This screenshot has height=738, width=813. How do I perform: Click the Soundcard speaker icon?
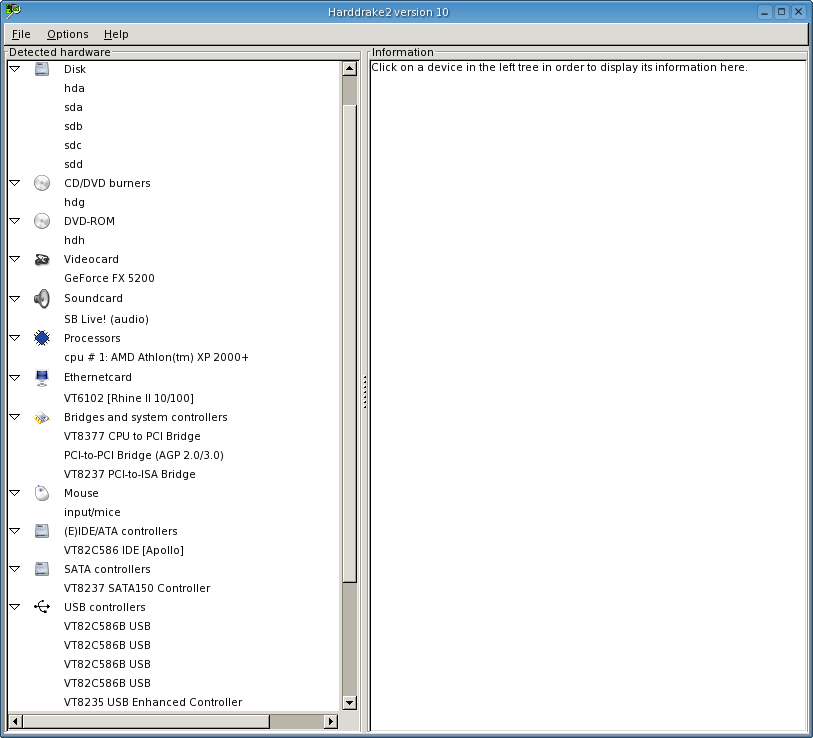pyautogui.click(x=41, y=299)
